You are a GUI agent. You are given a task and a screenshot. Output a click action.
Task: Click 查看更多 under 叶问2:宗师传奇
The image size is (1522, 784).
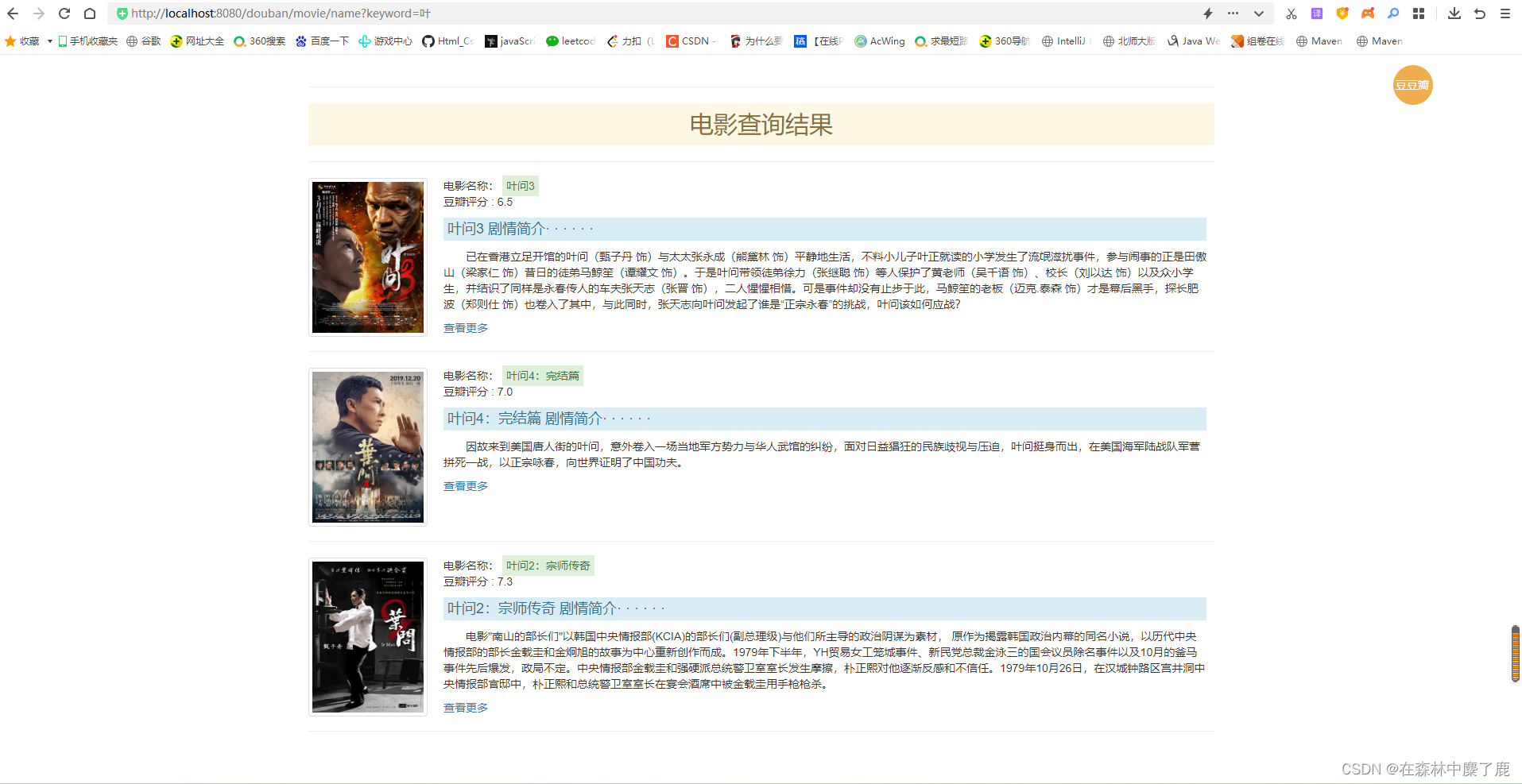coord(466,708)
